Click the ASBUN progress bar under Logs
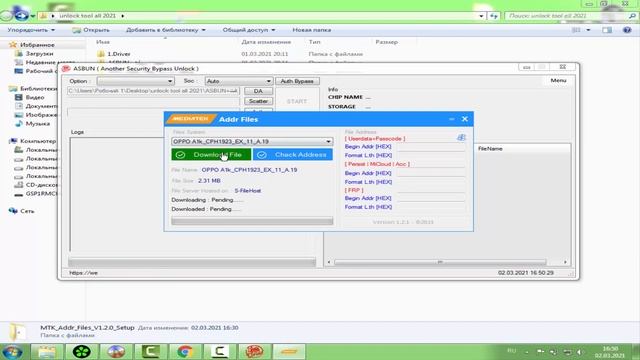The height and width of the screenshot is (360, 640). 192,262
